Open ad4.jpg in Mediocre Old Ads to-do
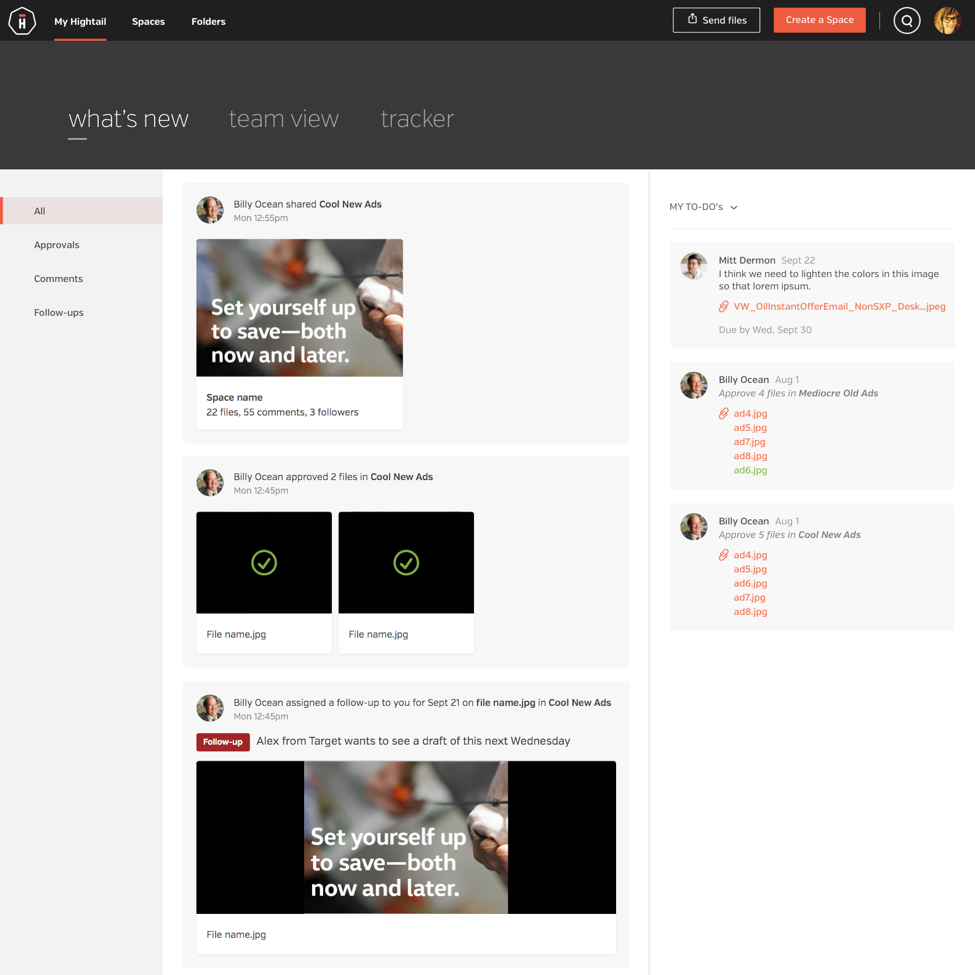Image resolution: width=975 pixels, height=975 pixels. 750,414
